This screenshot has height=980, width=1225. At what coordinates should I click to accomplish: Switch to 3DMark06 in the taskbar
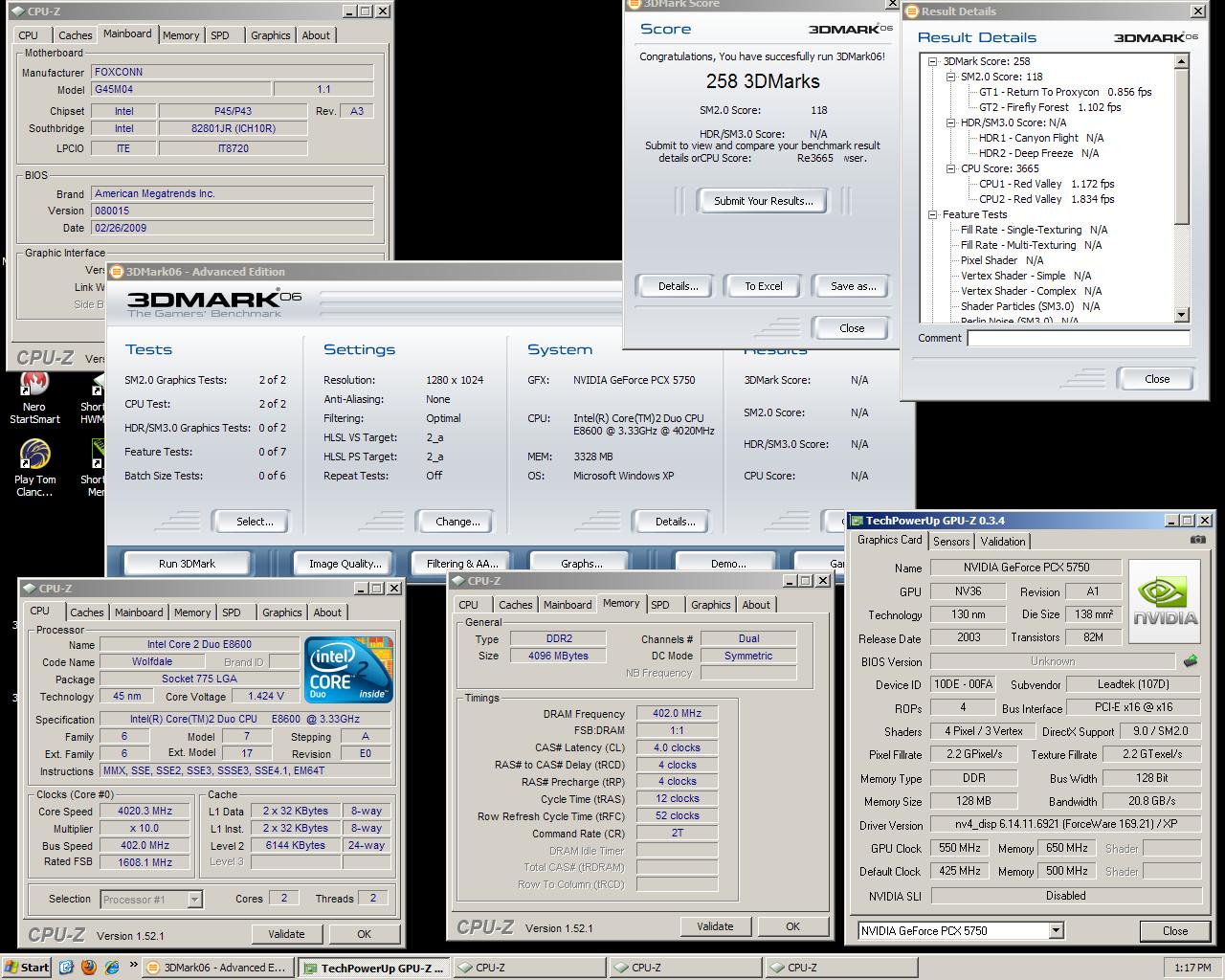216,968
